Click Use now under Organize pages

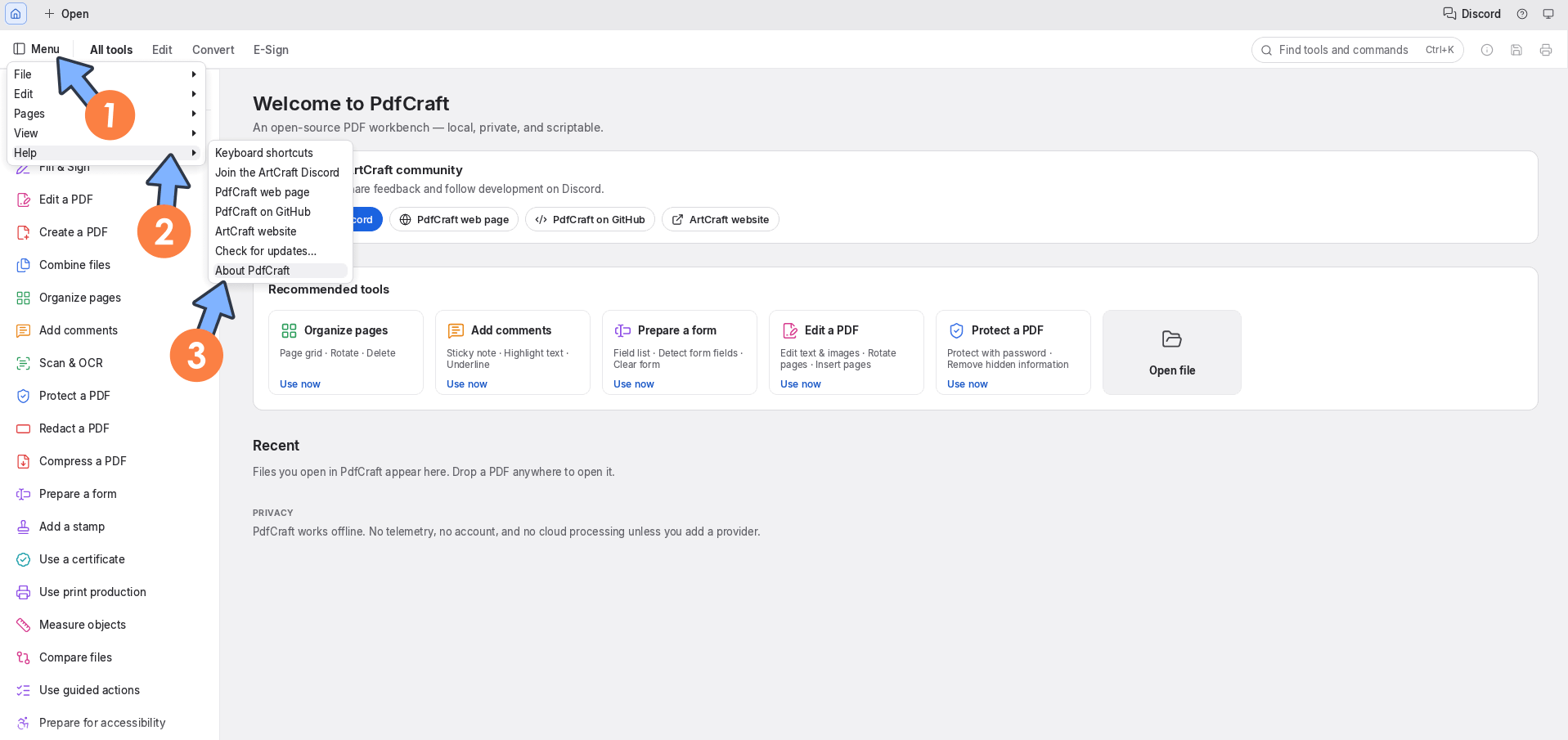click(x=300, y=384)
